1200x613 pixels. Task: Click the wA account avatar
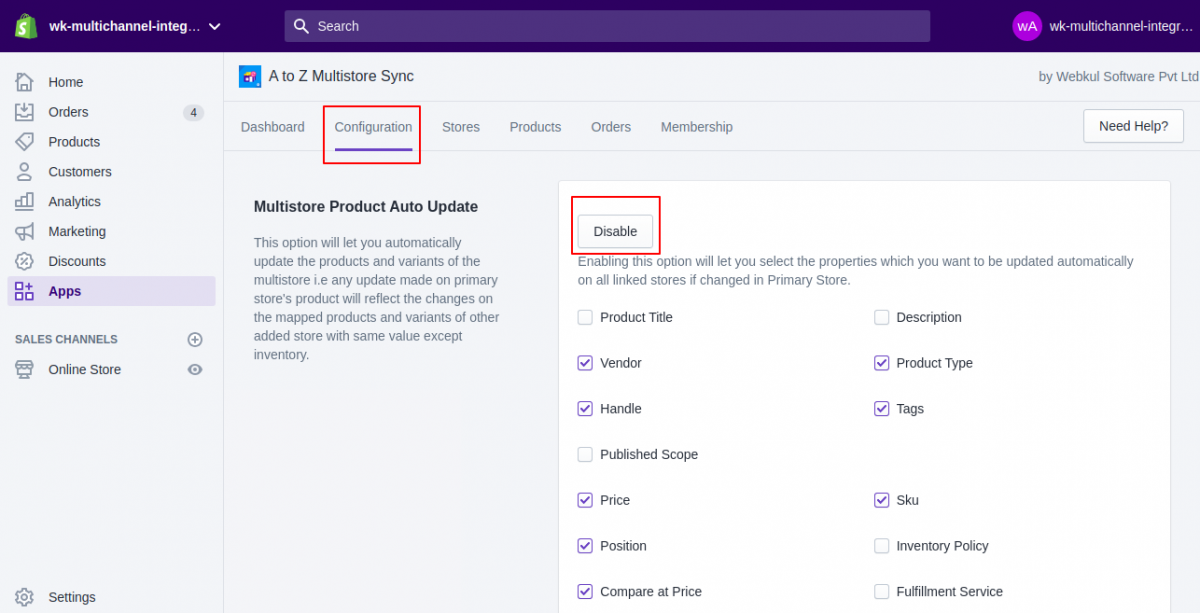point(1027,26)
